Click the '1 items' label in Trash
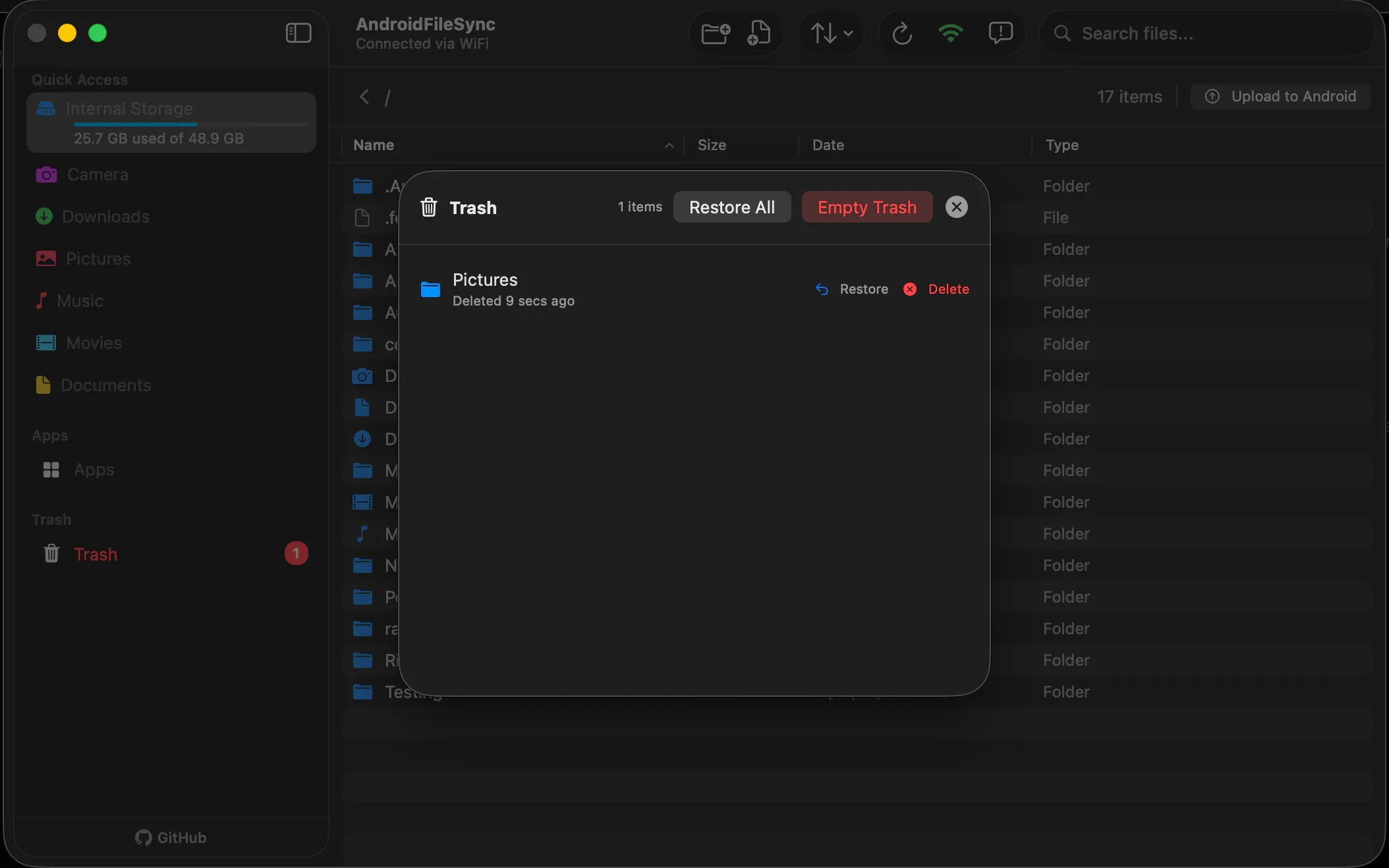1389x868 pixels. pos(640,207)
